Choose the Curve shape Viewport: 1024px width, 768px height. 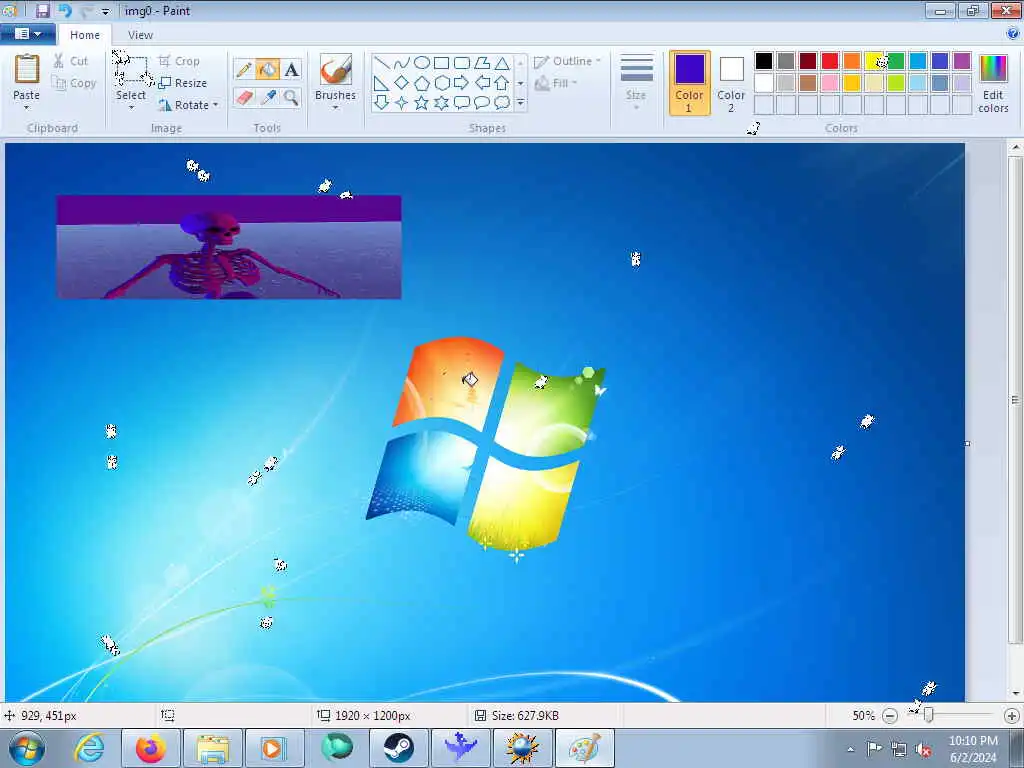(x=402, y=63)
